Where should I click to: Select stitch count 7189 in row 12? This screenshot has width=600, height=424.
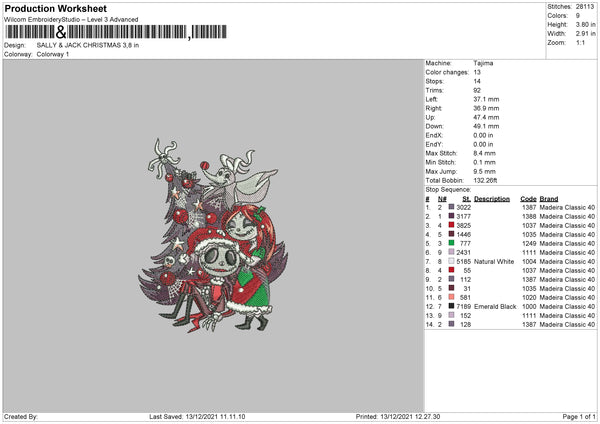click(x=463, y=307)
